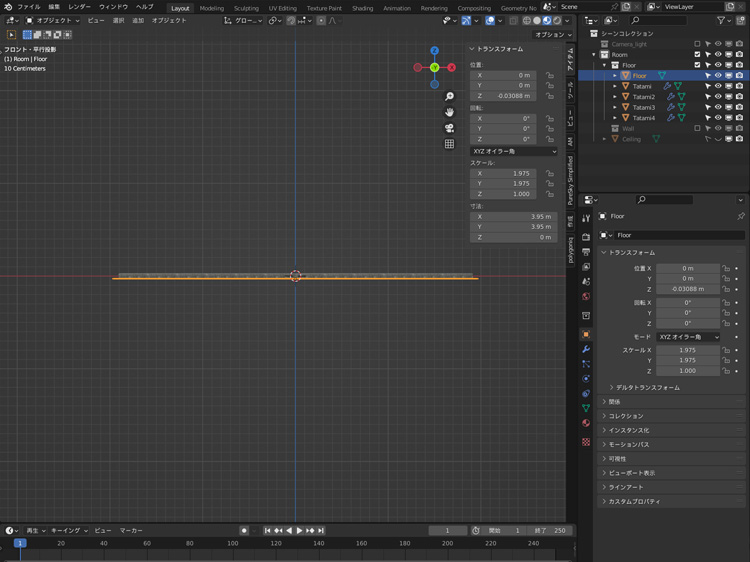This screenshot has height=562, width=750.
Task: Click the timeline playhead at frame 1
Action: click(x=20, y=543)
